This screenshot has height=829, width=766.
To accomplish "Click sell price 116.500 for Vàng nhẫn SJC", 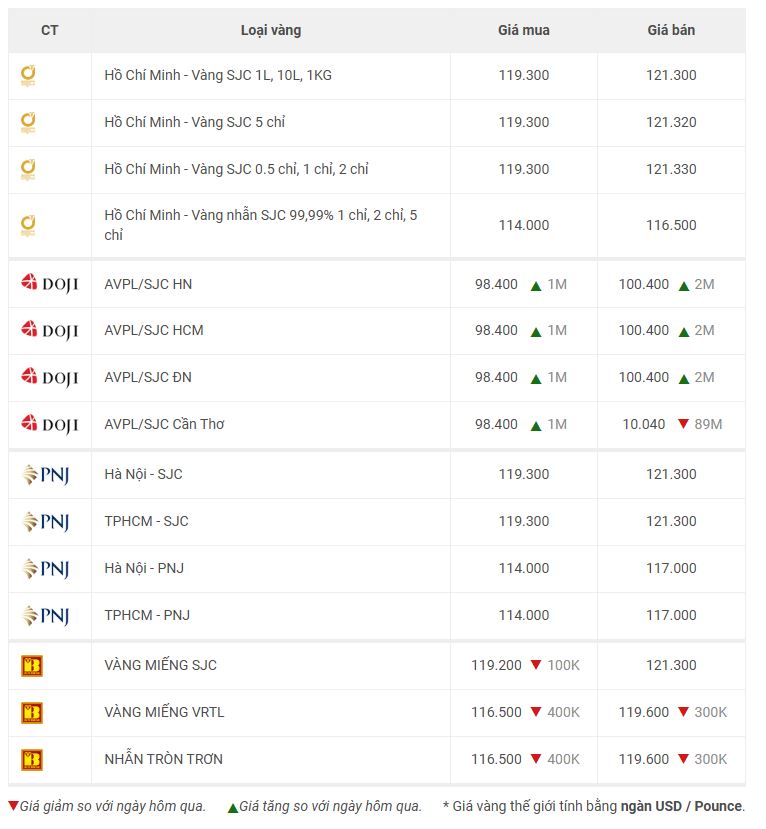I will click(x=671, y=225).
